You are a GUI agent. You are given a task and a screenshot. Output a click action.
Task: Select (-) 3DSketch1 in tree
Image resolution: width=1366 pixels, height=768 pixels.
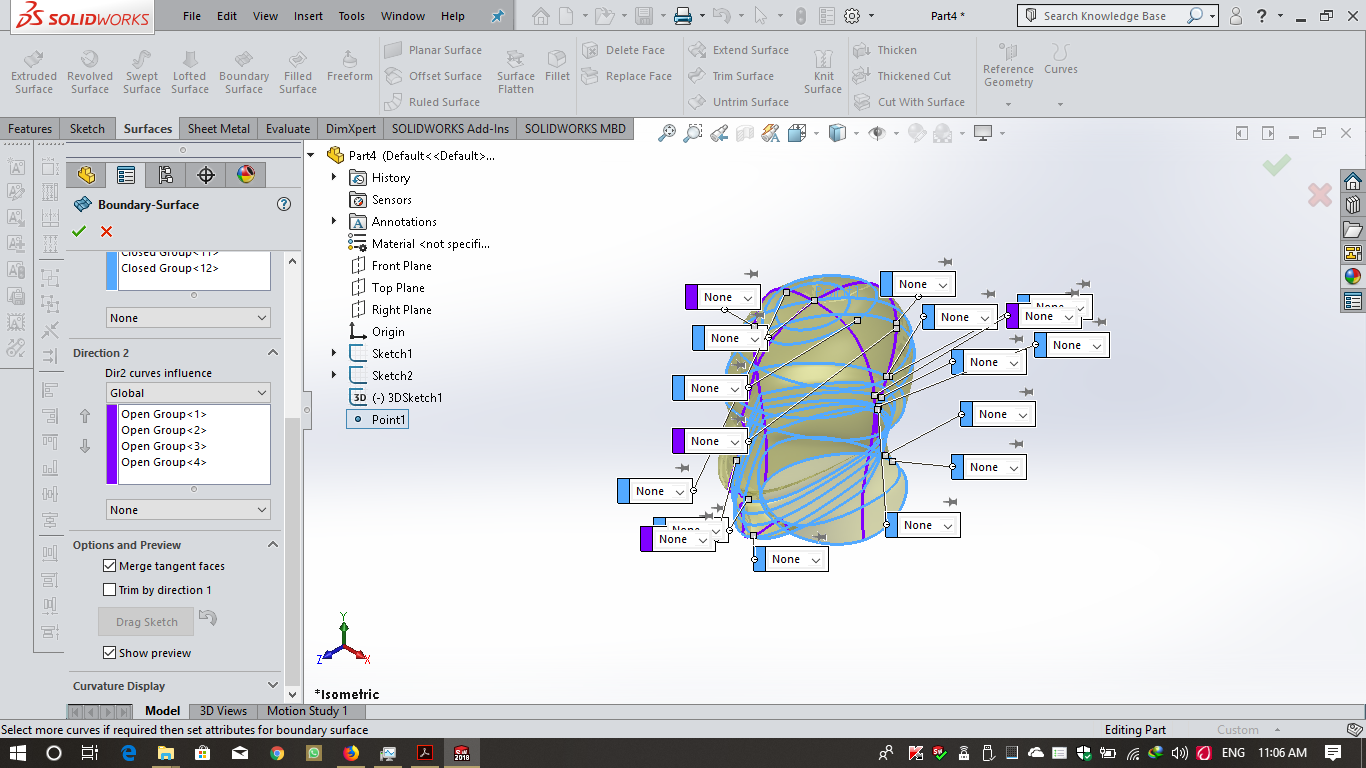pyautogui.click(x=396, y=398)
